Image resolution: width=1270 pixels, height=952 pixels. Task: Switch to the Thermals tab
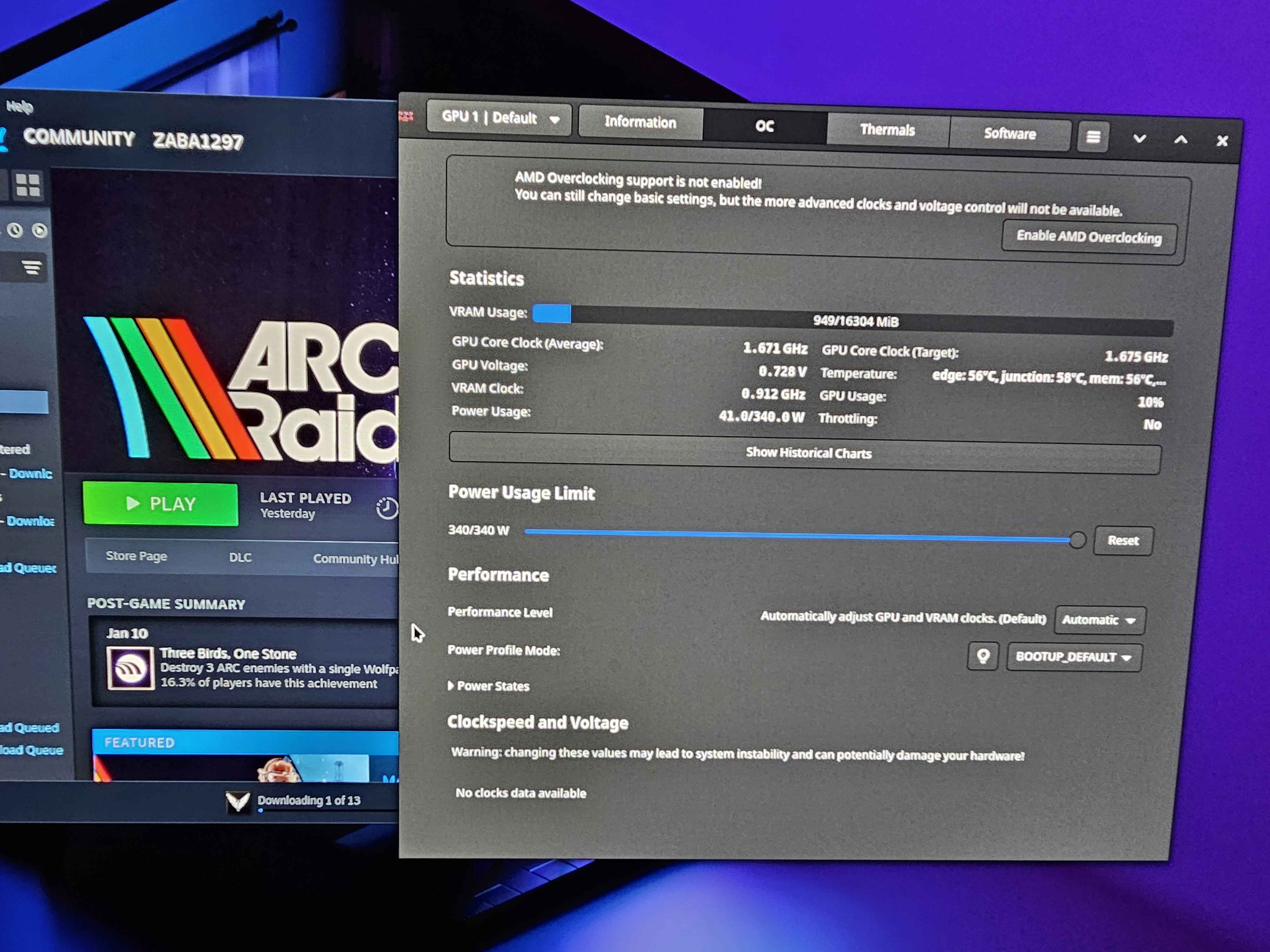(x=887, y=130)
